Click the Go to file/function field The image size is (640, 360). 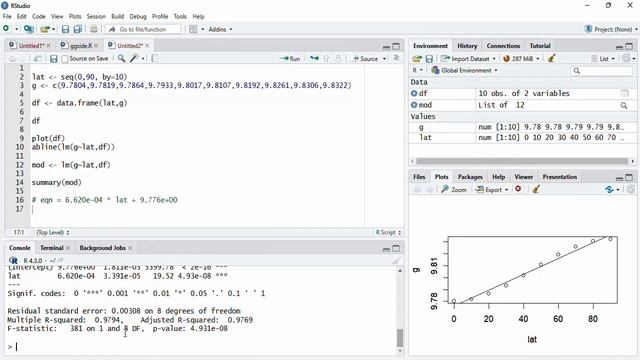point(144,29)
